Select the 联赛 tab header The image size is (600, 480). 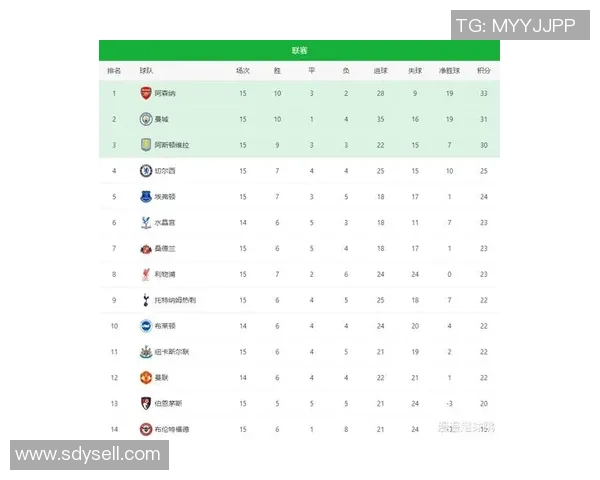point(299,50)
